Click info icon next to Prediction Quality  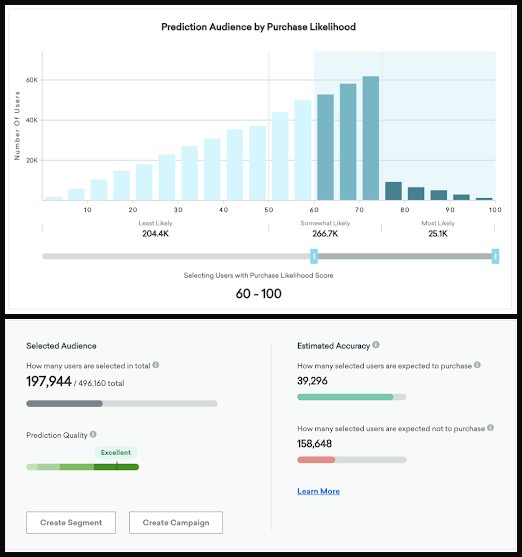[x=93, y=434]
